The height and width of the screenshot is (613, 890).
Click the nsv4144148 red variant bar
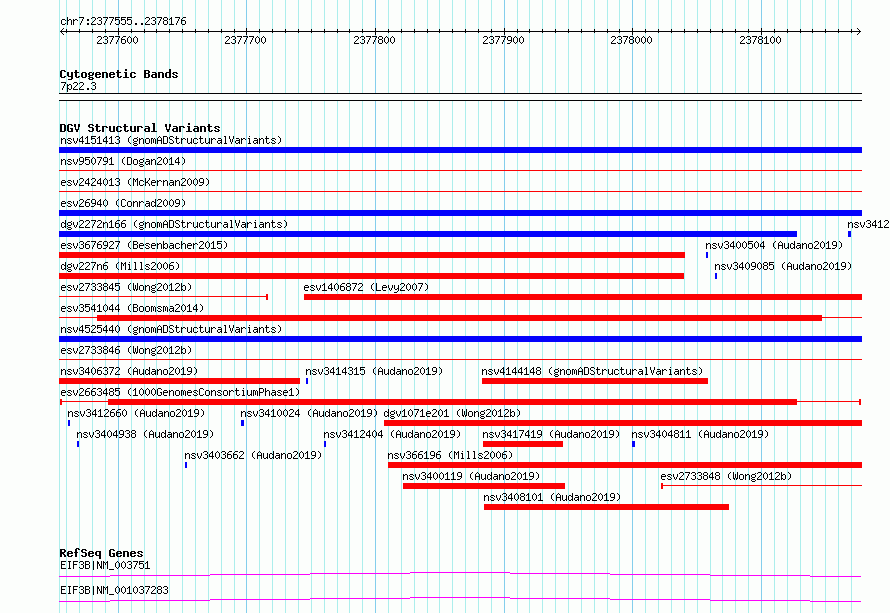tap(595, 381)
